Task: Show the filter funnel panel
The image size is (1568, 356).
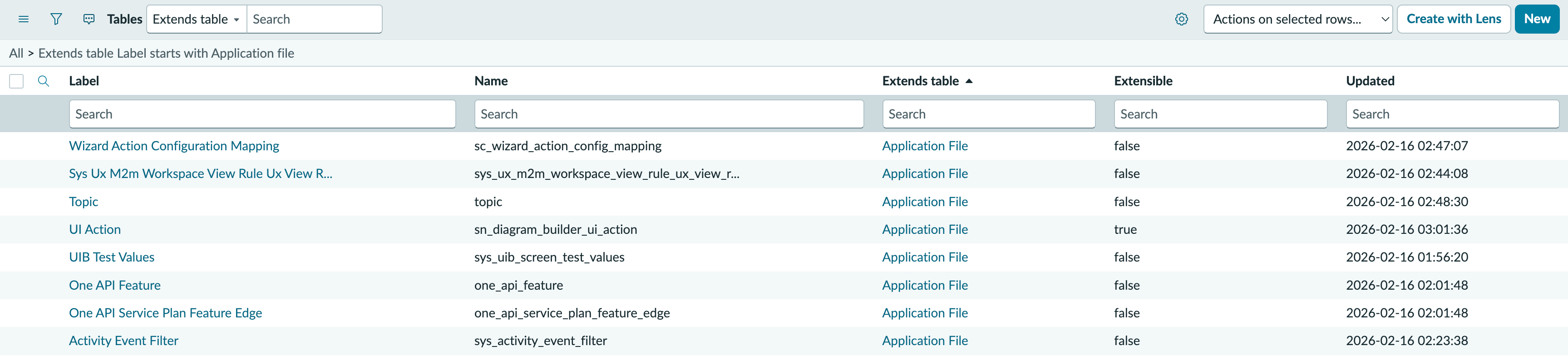Action: 56,20
